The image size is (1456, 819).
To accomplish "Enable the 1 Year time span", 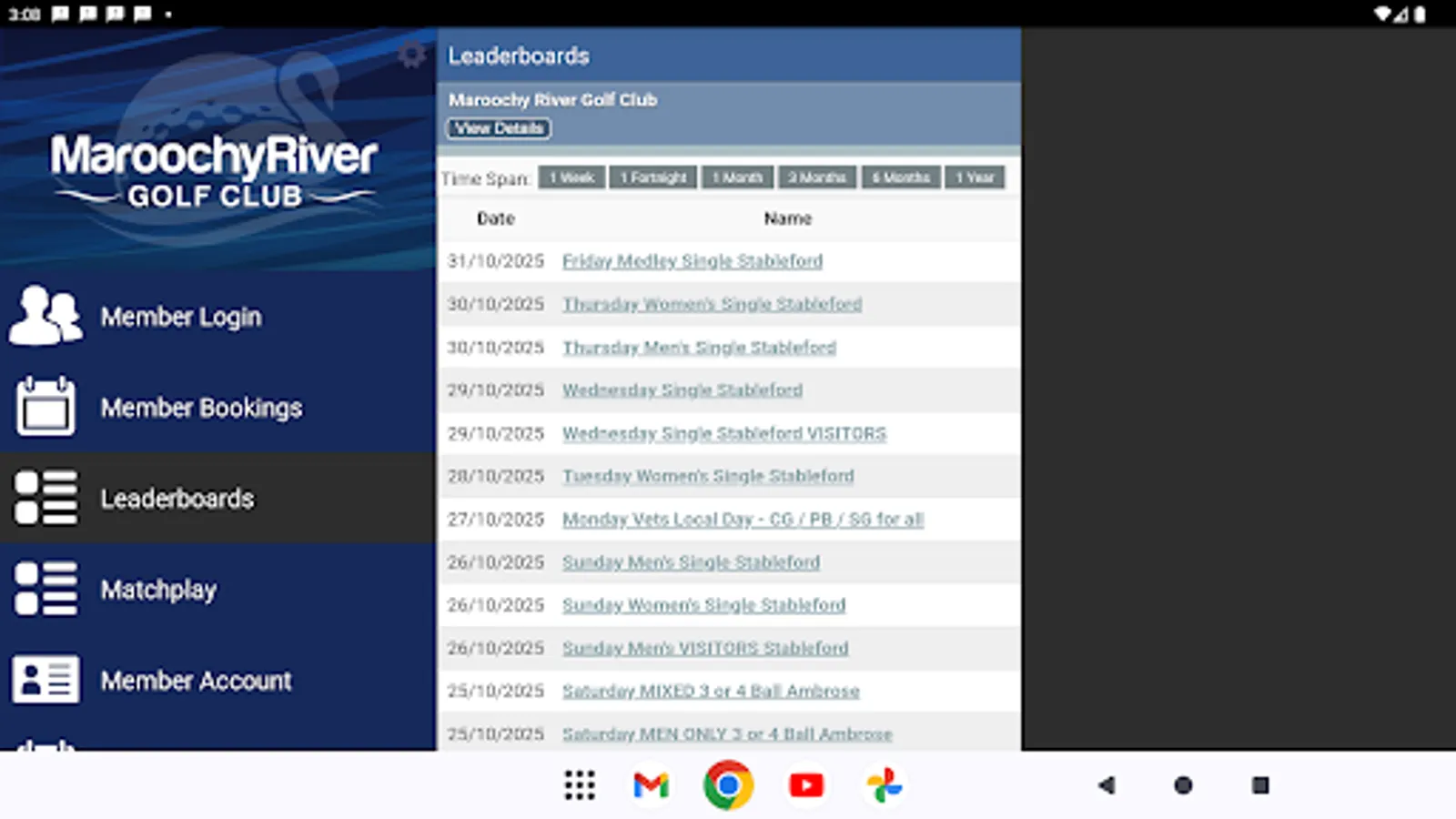I will (975, 177).
